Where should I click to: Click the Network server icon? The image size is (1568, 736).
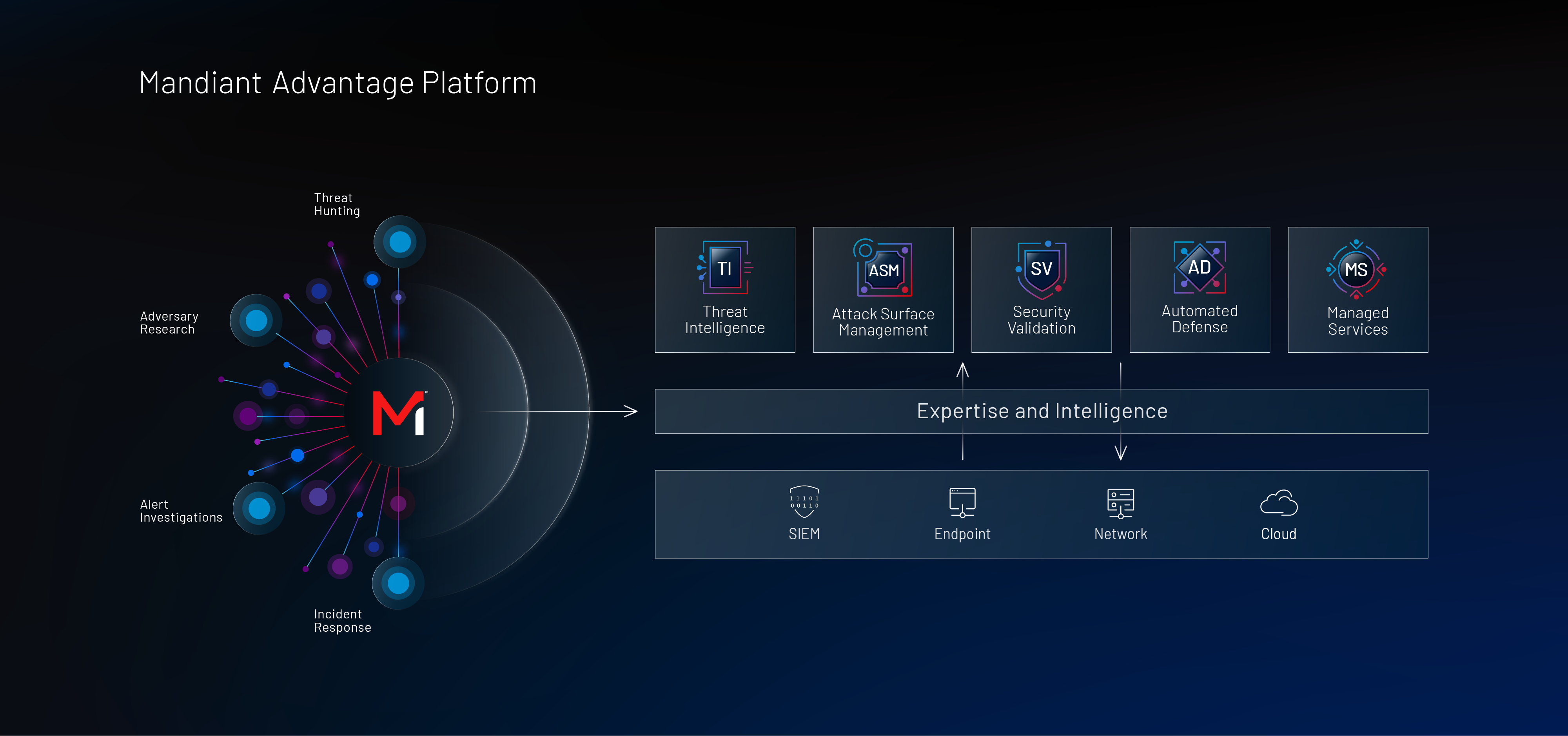click(x=1121, y=504)
